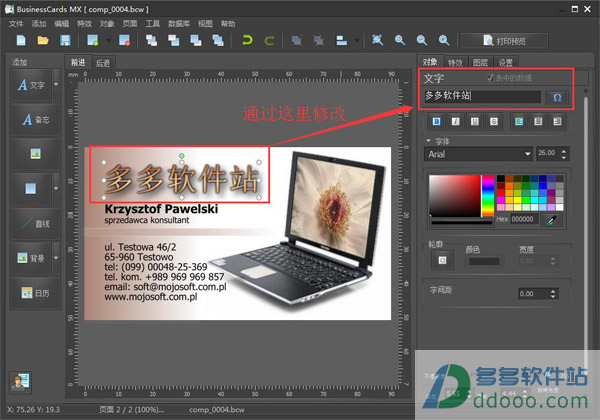Click the zoom in magnifier icon
This screenshot has width=600, height=420.
[400, 40]
